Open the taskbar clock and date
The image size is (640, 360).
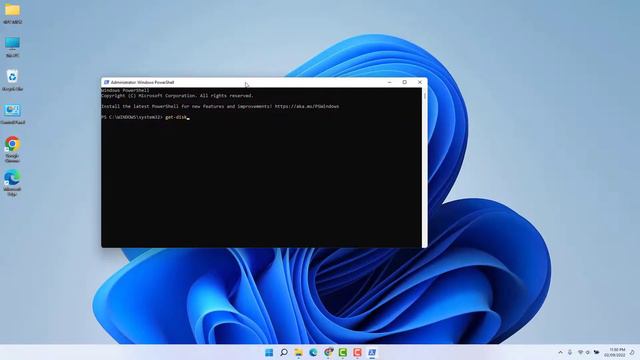pos(615,352)
